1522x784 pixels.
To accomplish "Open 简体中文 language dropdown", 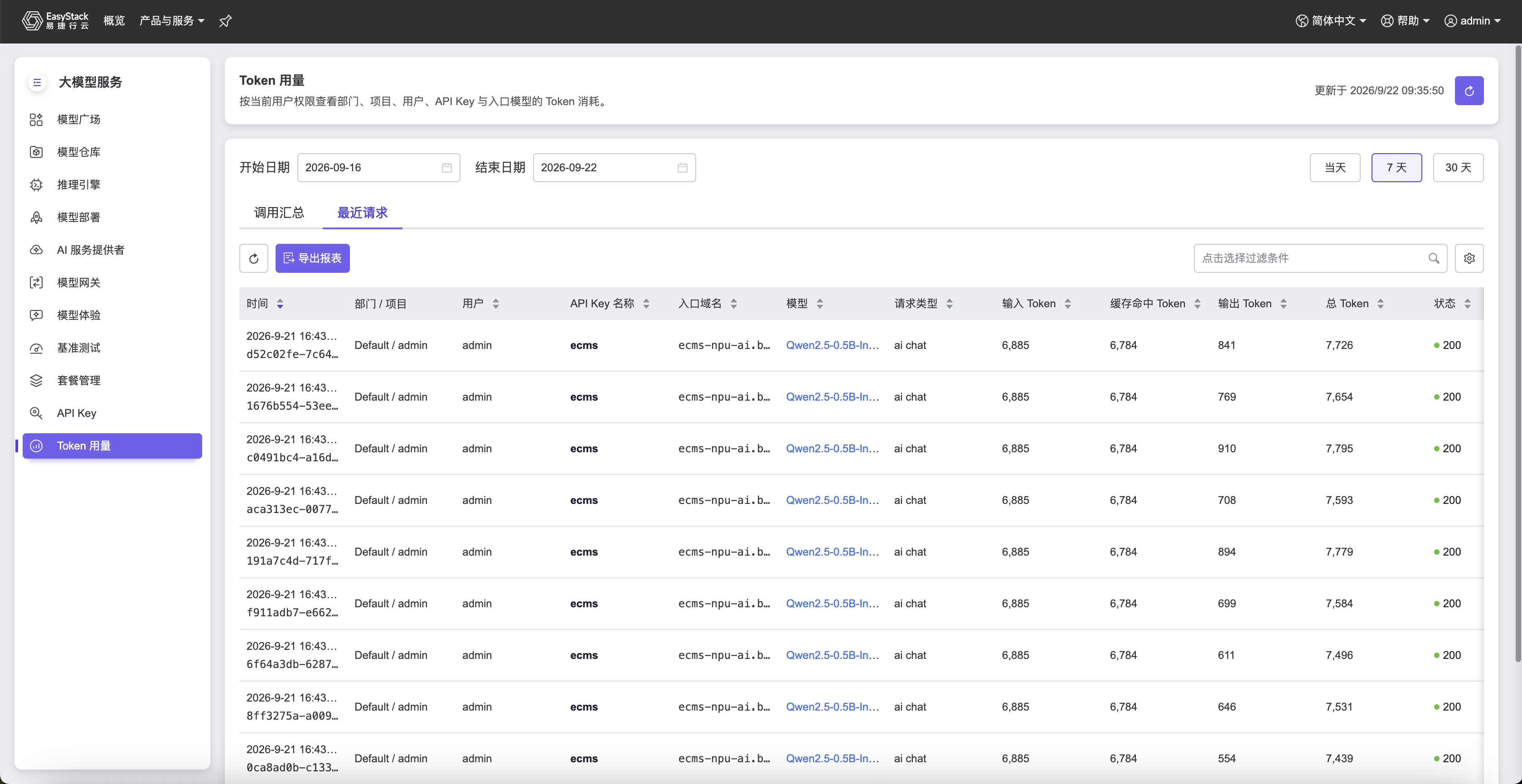I will (1331, 21).
